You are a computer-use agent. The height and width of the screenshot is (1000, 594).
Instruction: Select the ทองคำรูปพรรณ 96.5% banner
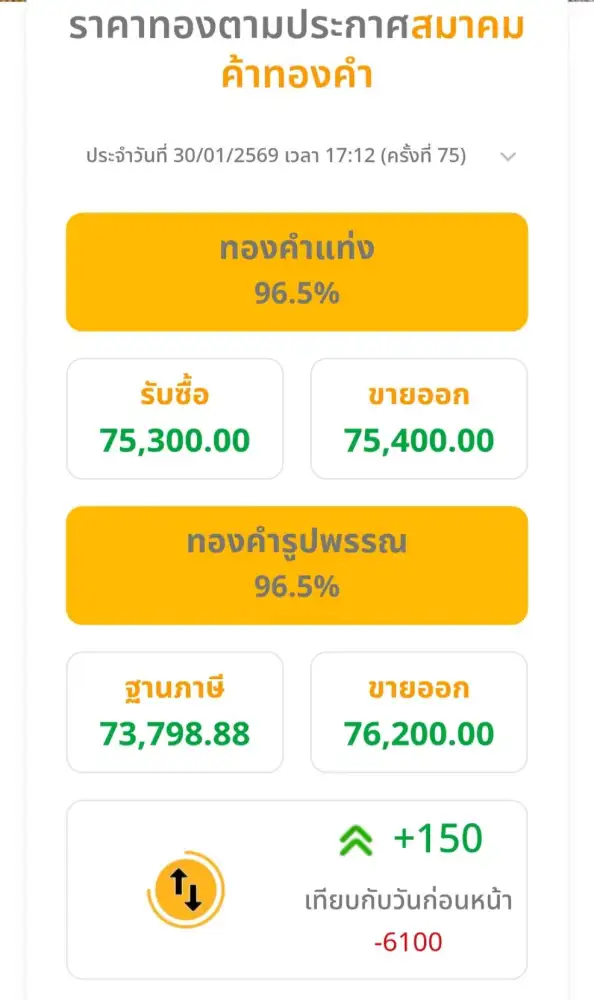point(297,563)
